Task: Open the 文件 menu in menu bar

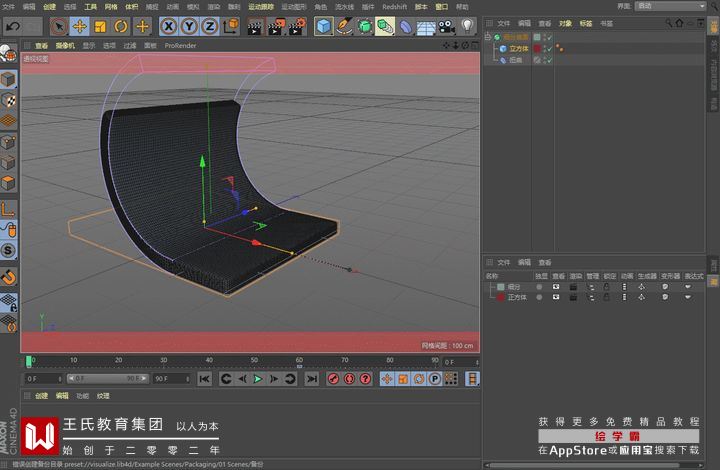Action: click(7, 6)
